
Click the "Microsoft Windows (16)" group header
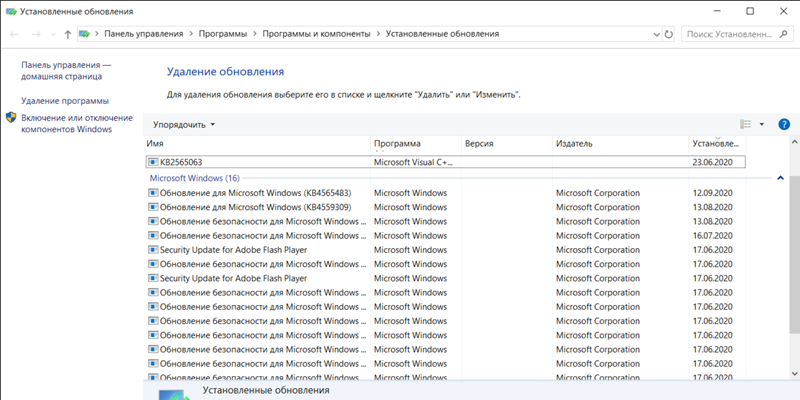click(194, 178)
